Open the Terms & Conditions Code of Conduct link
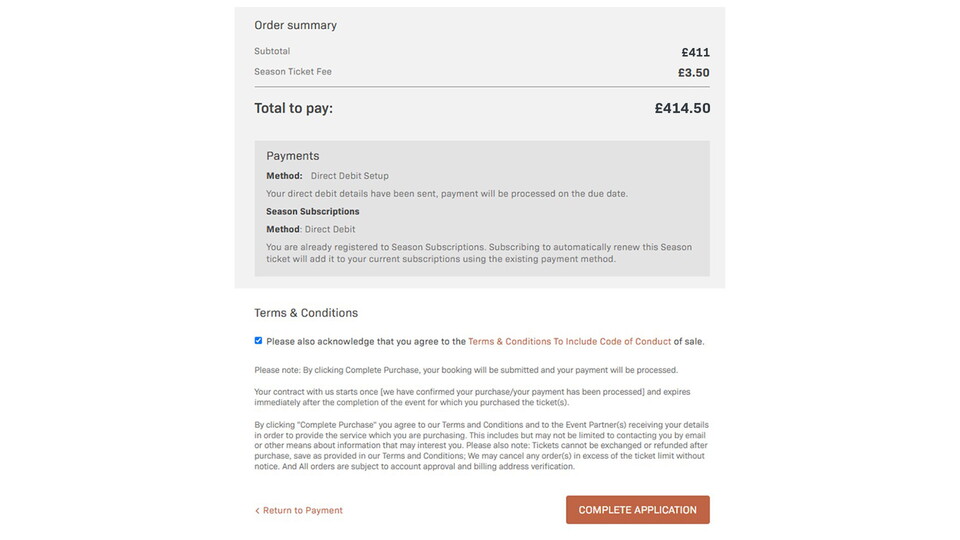 (x=569, y=342)
